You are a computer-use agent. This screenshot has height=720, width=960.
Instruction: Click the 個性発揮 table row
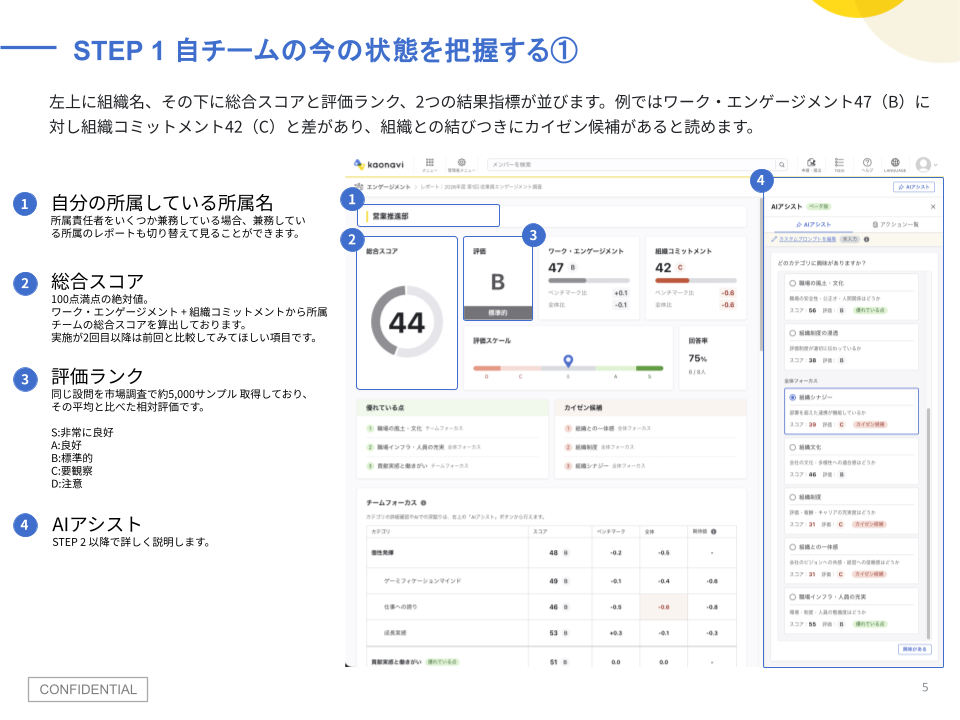coord(551,553)
